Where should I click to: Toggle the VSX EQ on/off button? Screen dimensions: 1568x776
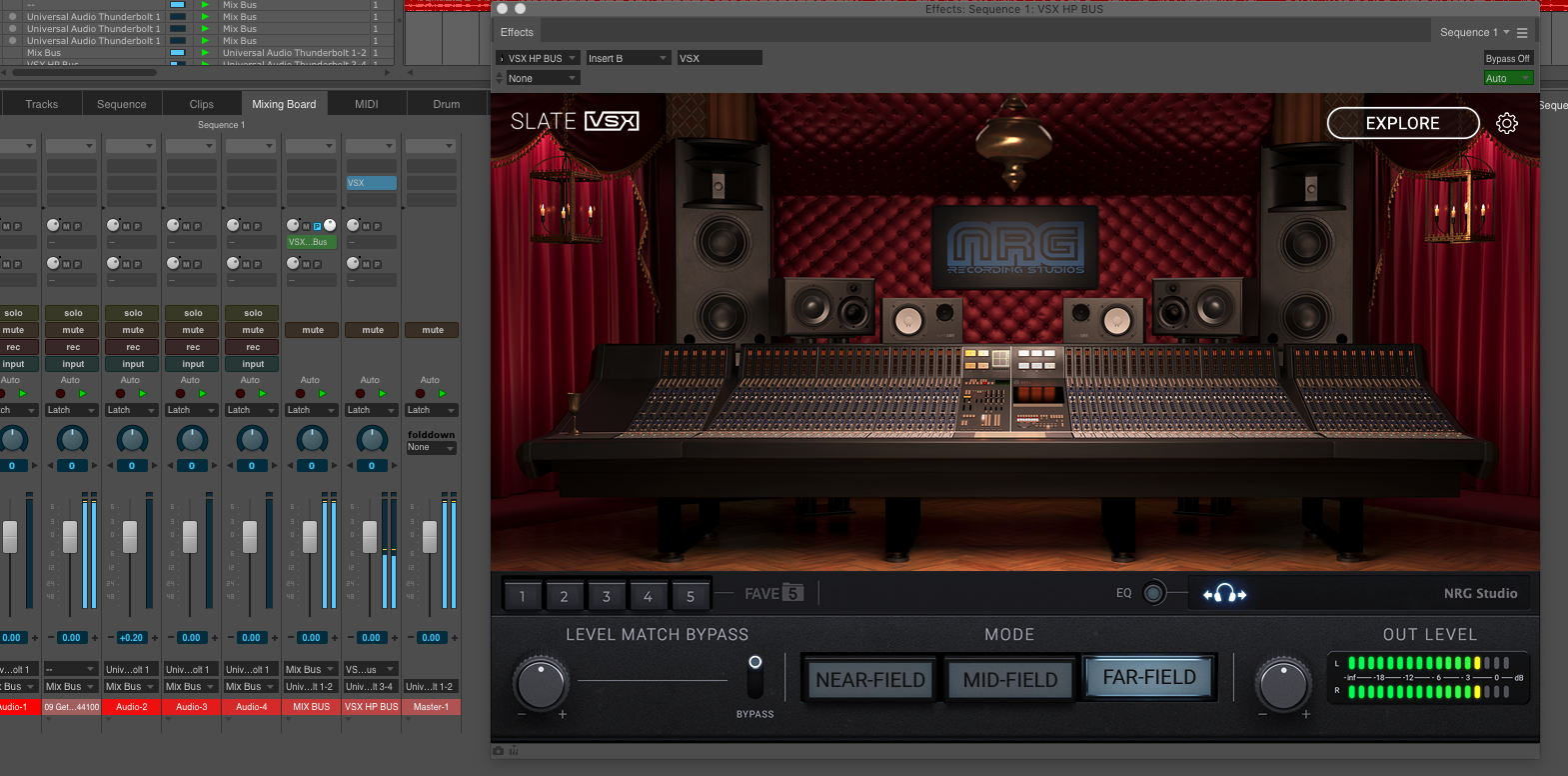(x=1153, y=593)
